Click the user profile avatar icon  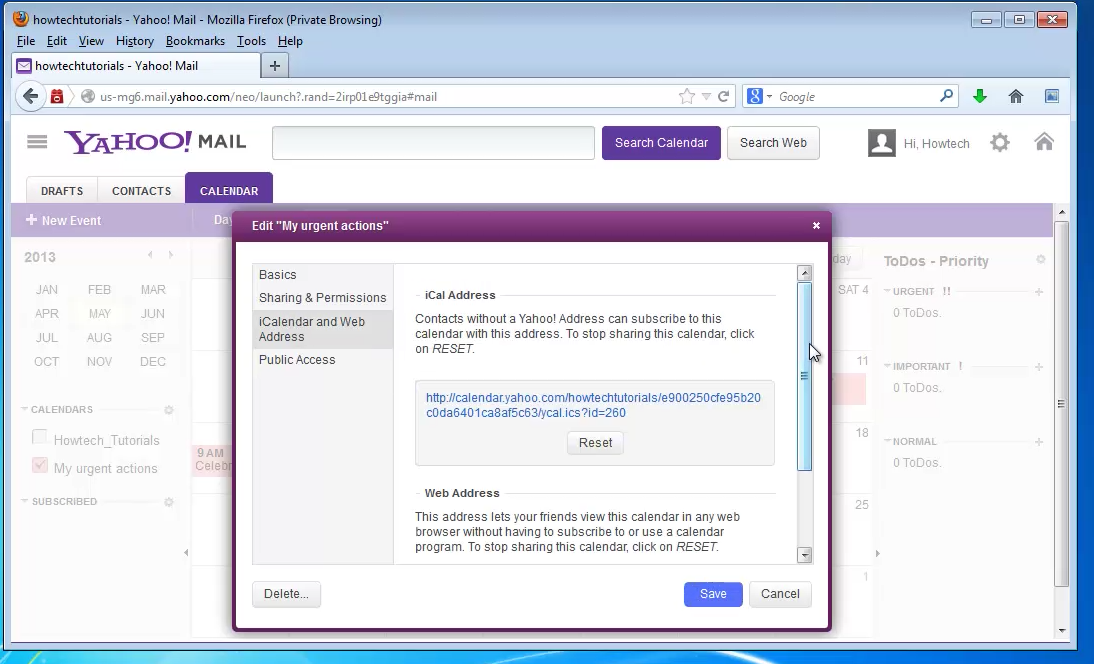(882, 143)
